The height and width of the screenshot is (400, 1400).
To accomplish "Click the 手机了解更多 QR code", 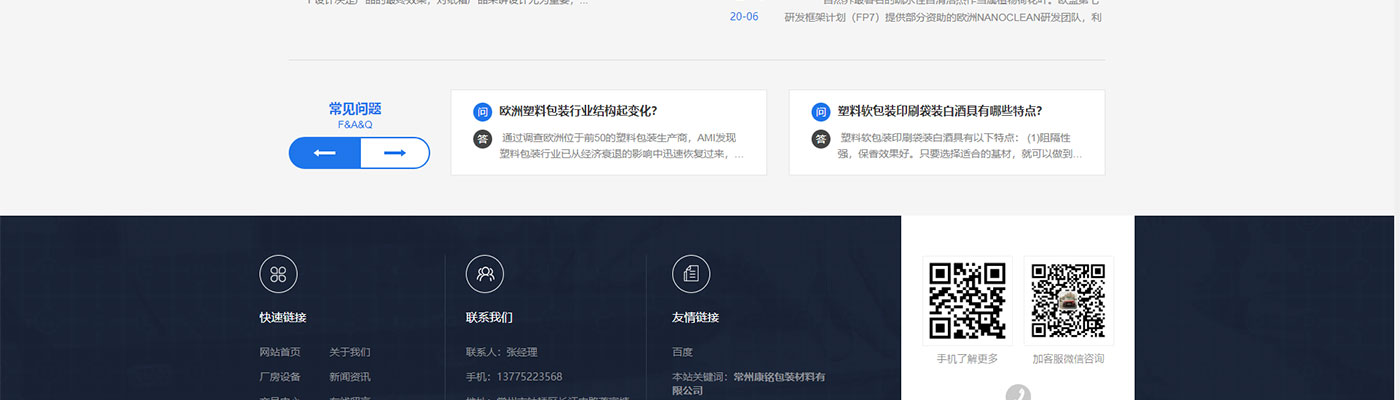I will pos(967,301).
